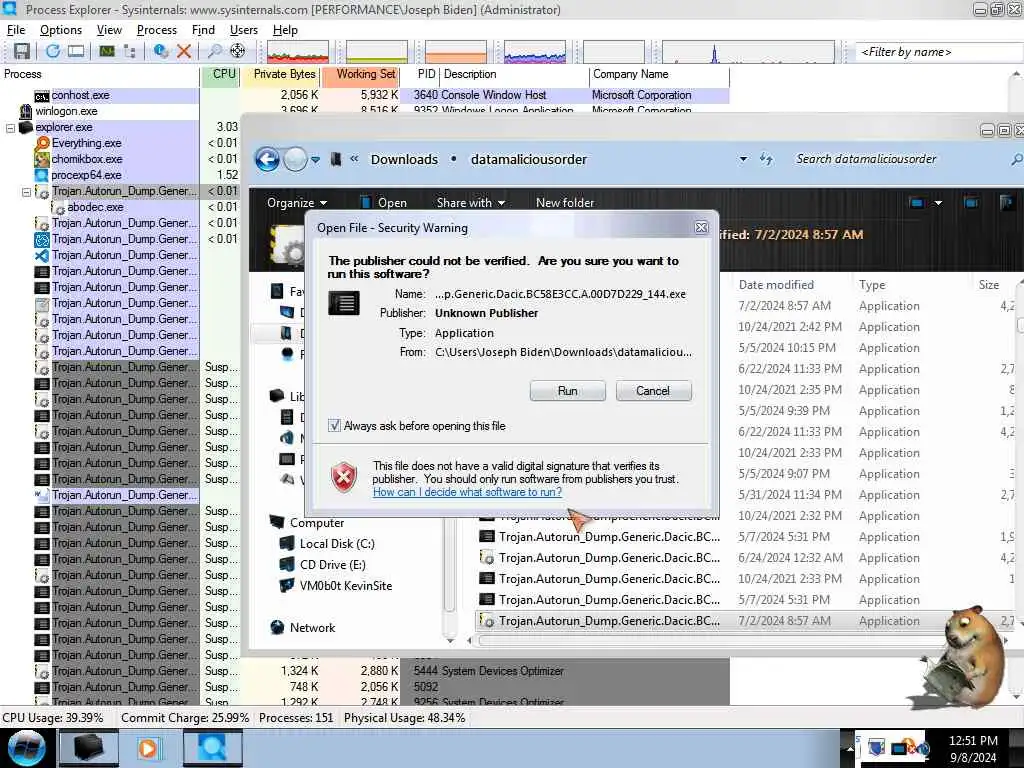
Task: Uncheck Always ask before opening this file
Action: 334,426
